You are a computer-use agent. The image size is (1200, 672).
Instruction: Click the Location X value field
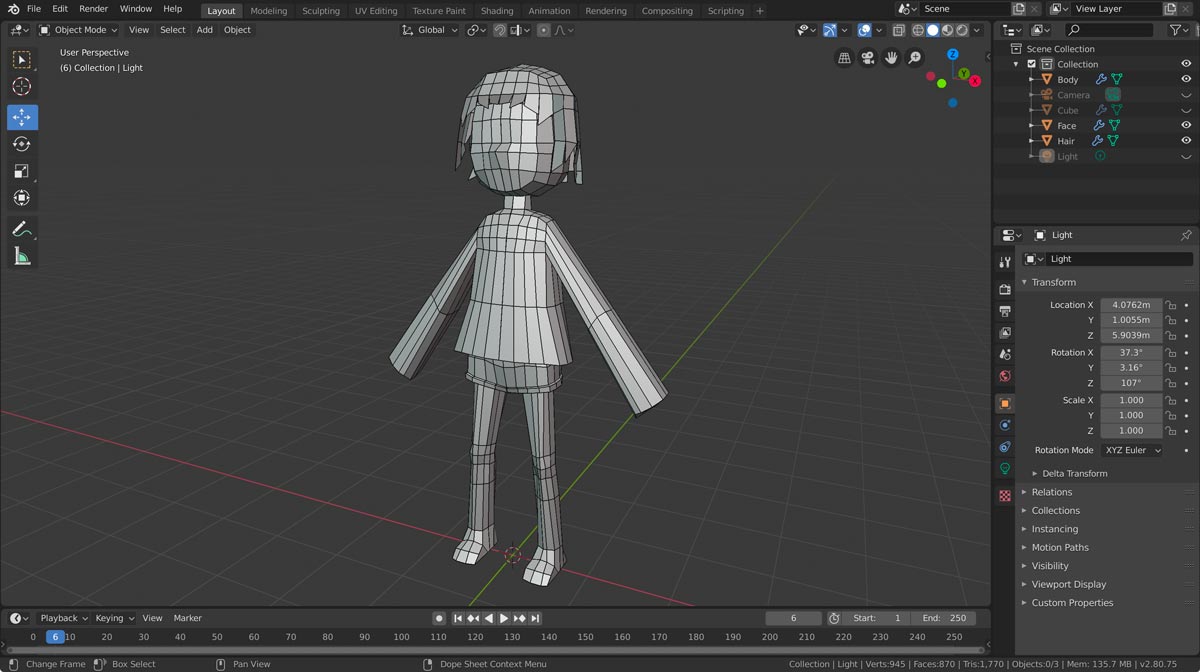click(x=1131, y=305)
